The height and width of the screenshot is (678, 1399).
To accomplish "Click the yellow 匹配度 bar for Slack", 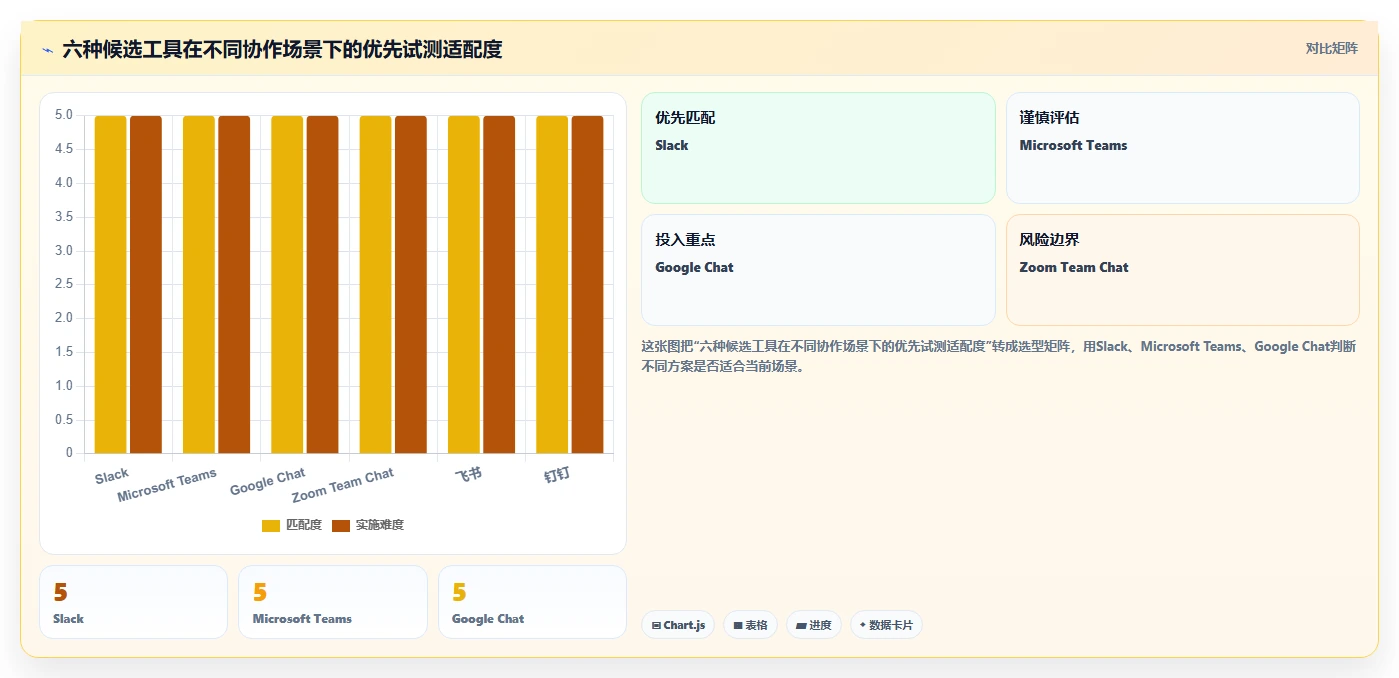I will pos(111,285).
